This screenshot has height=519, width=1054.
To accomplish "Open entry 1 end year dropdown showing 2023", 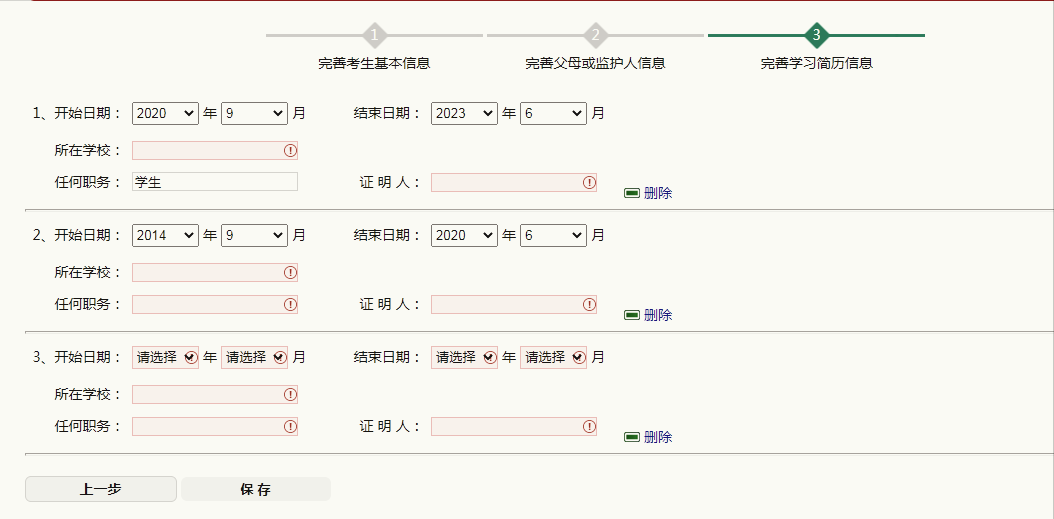I will pos(464,114).
